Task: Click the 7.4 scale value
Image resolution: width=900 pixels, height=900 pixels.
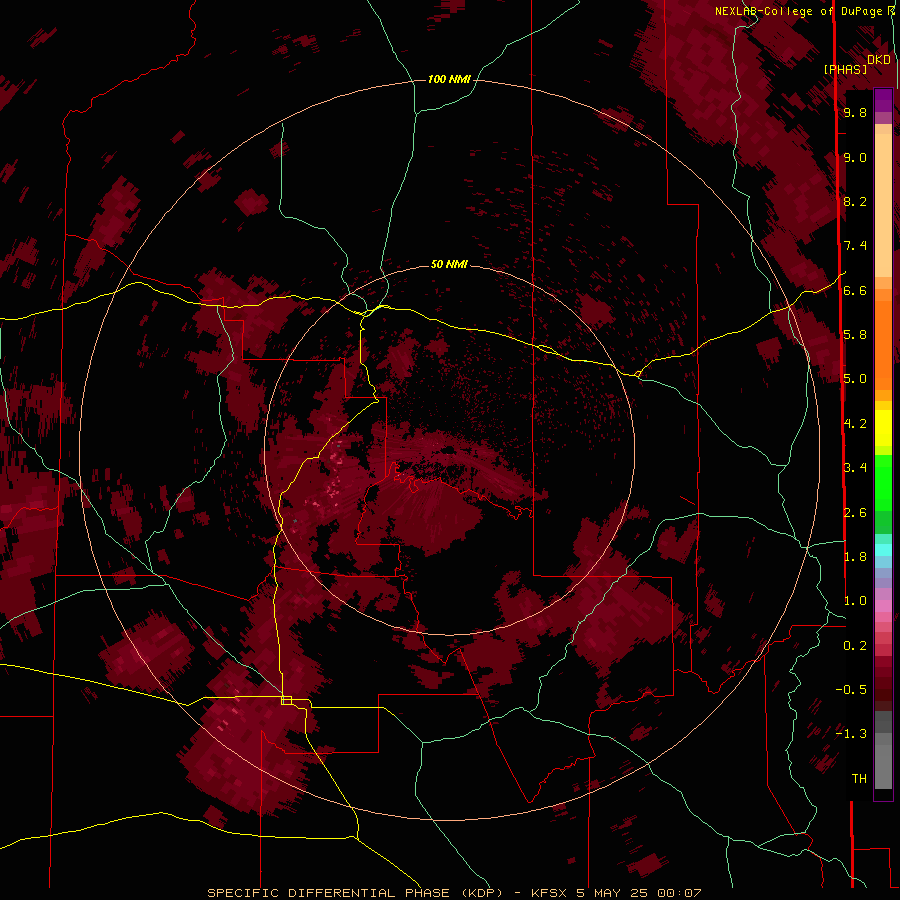Action: [x=855, y=246]
